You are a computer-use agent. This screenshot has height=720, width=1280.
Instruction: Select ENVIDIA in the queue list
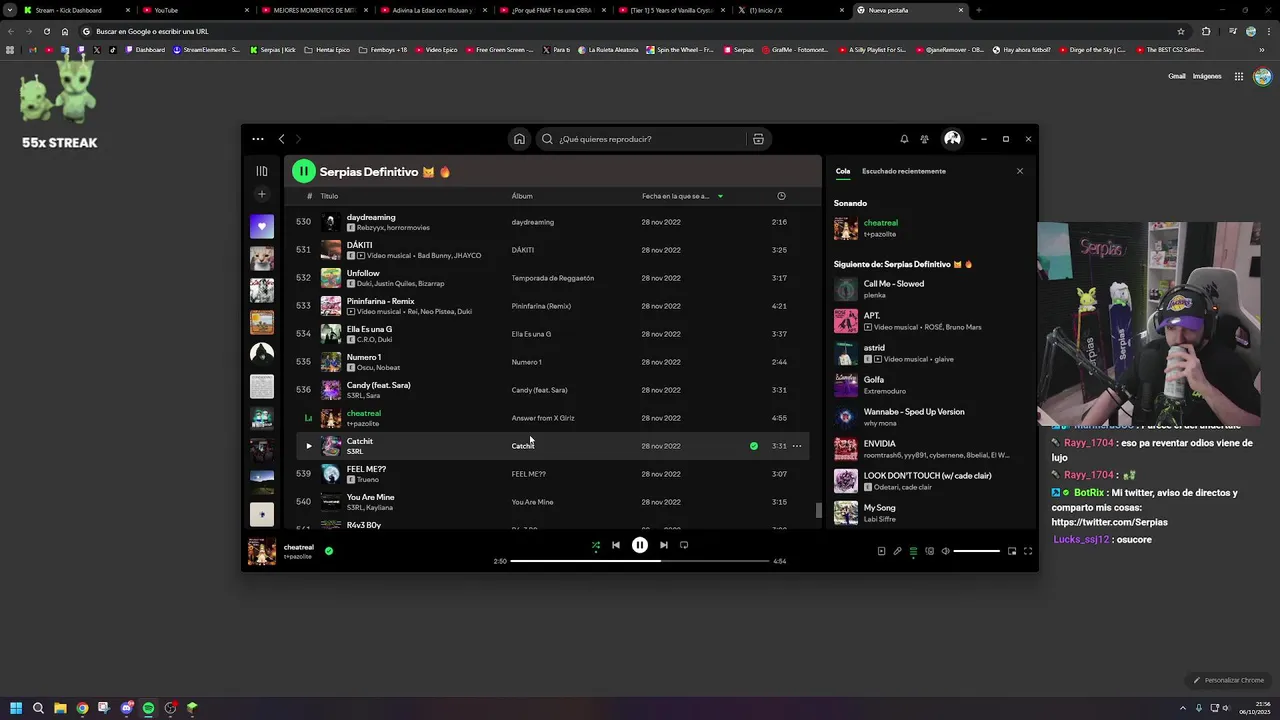coord(929,449)
